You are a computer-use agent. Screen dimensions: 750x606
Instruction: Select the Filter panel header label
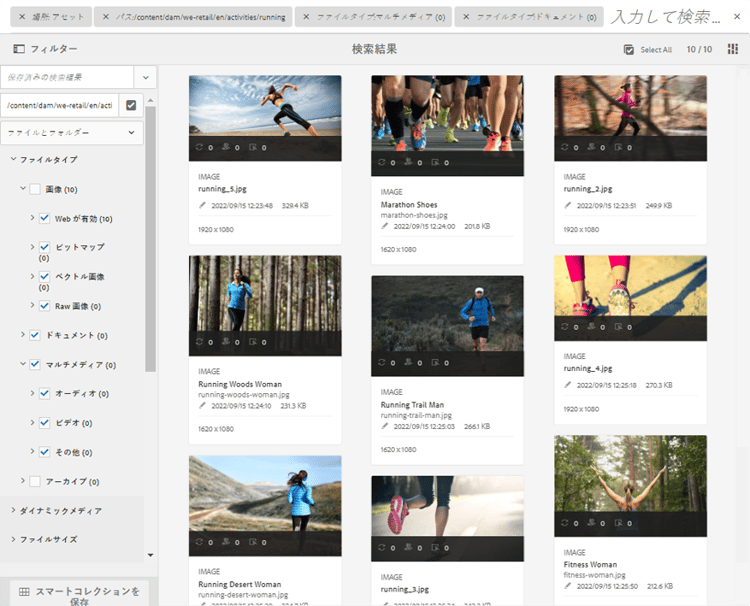tap(54, 49)
